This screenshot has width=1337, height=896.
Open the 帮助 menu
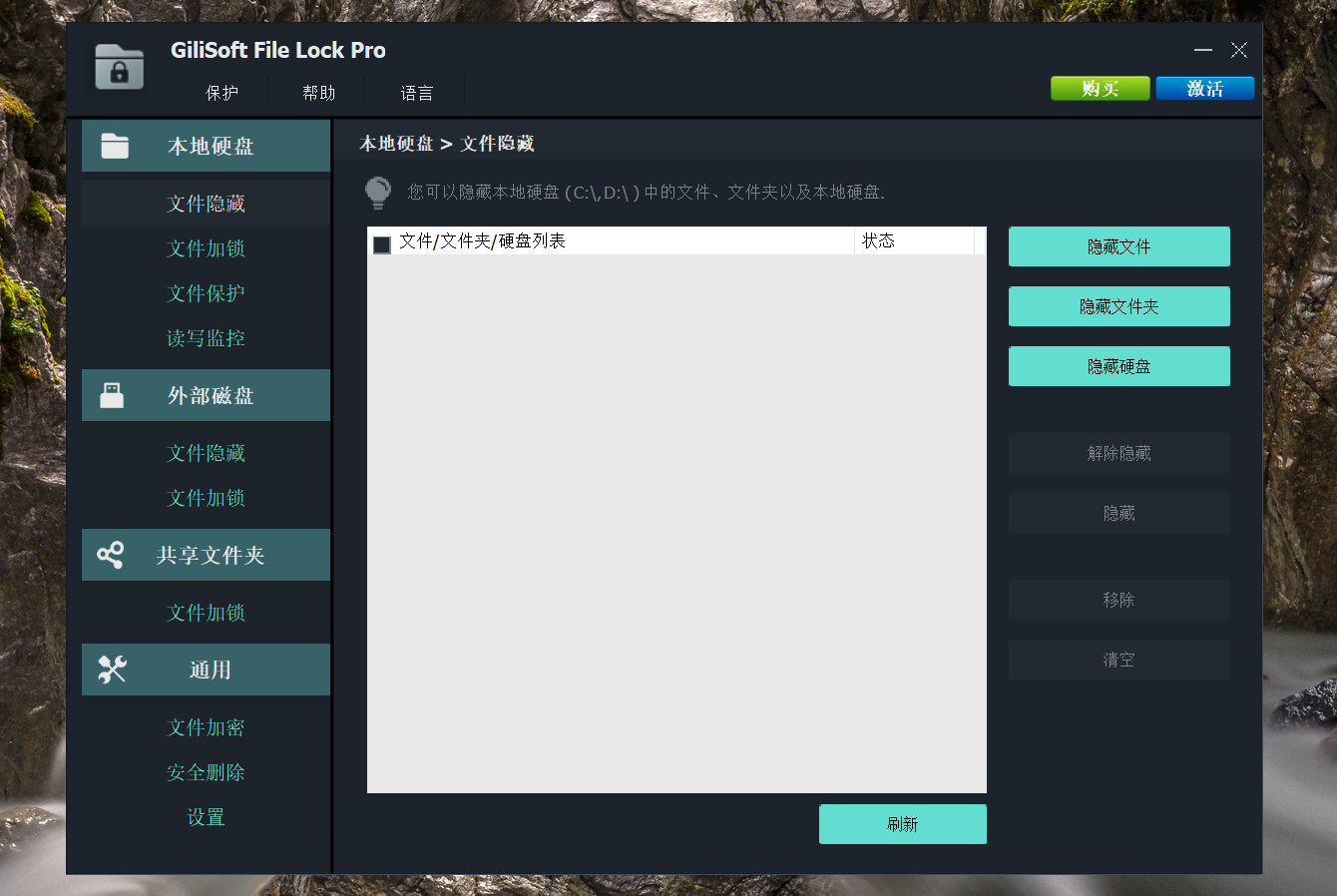point(319,93)
